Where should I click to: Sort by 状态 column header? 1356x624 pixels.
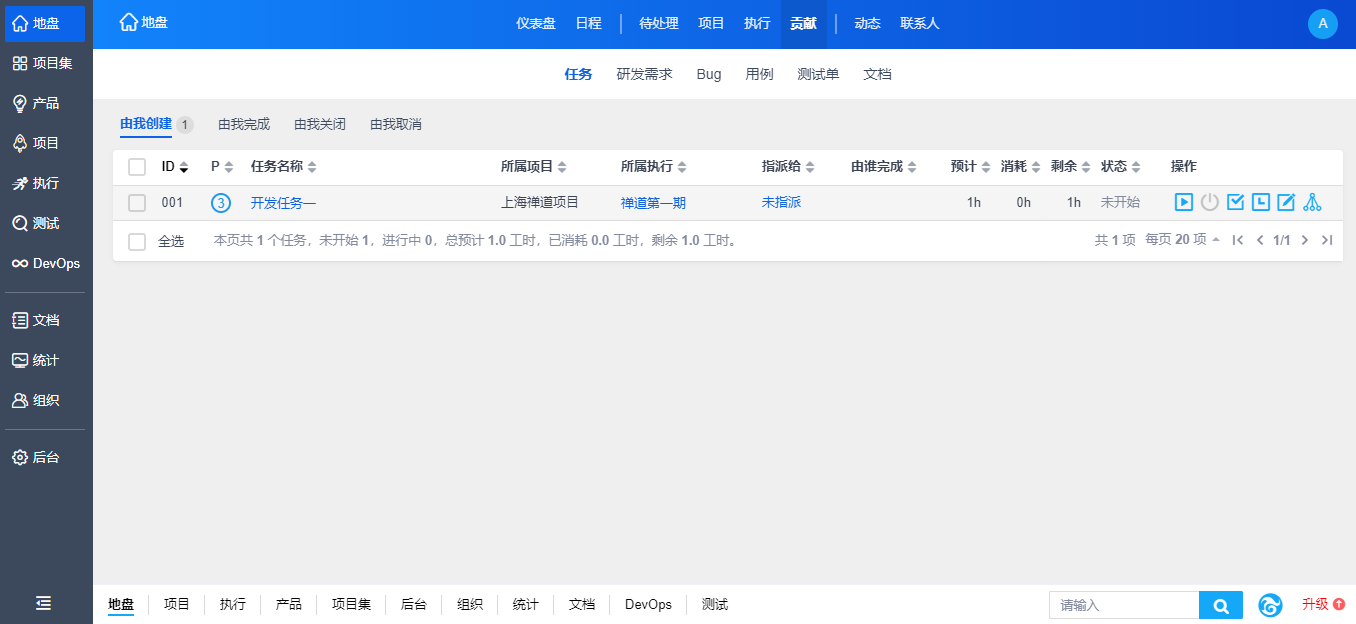point(1120,167)
